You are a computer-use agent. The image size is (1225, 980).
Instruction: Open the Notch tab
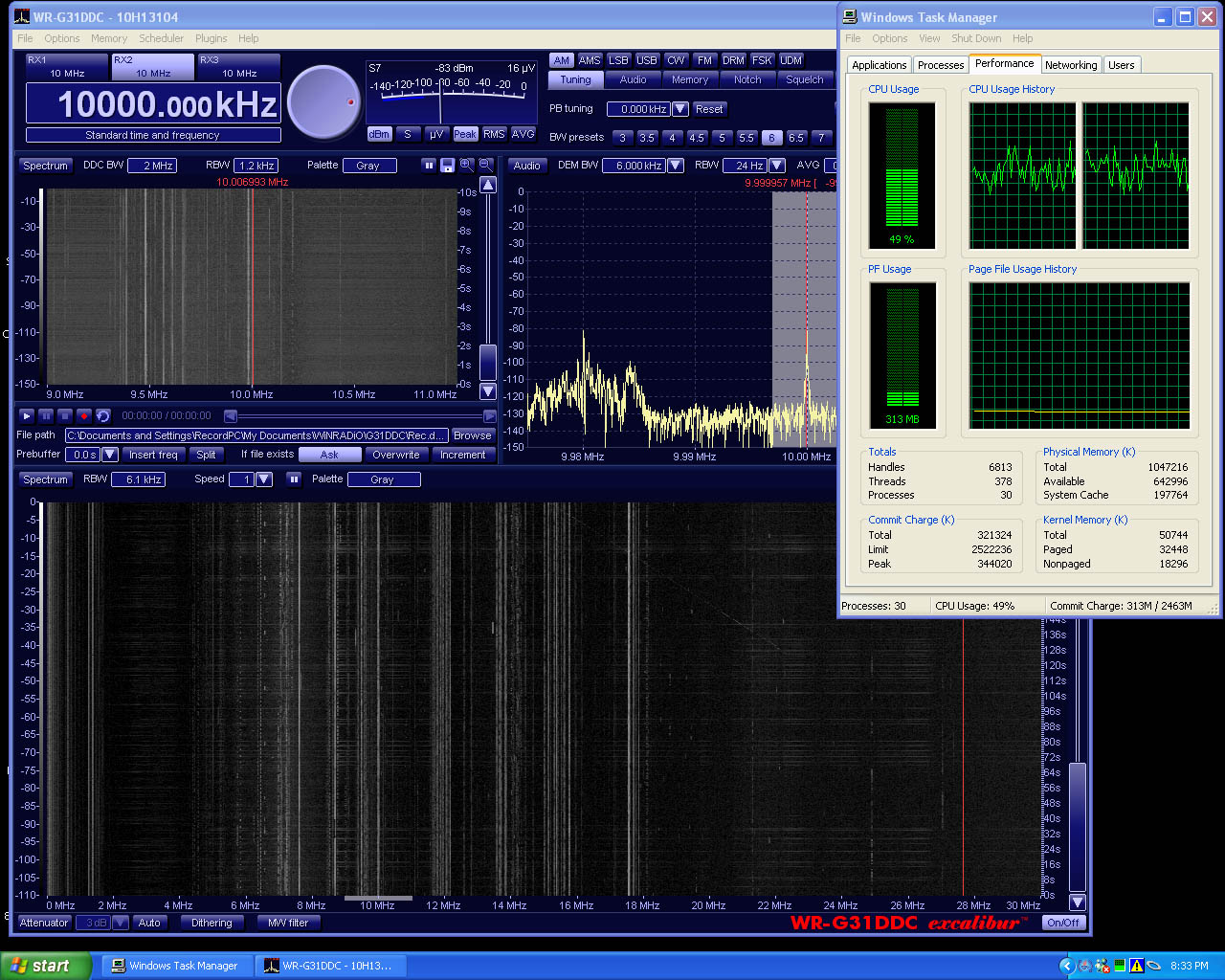click(x=747, y=79)
